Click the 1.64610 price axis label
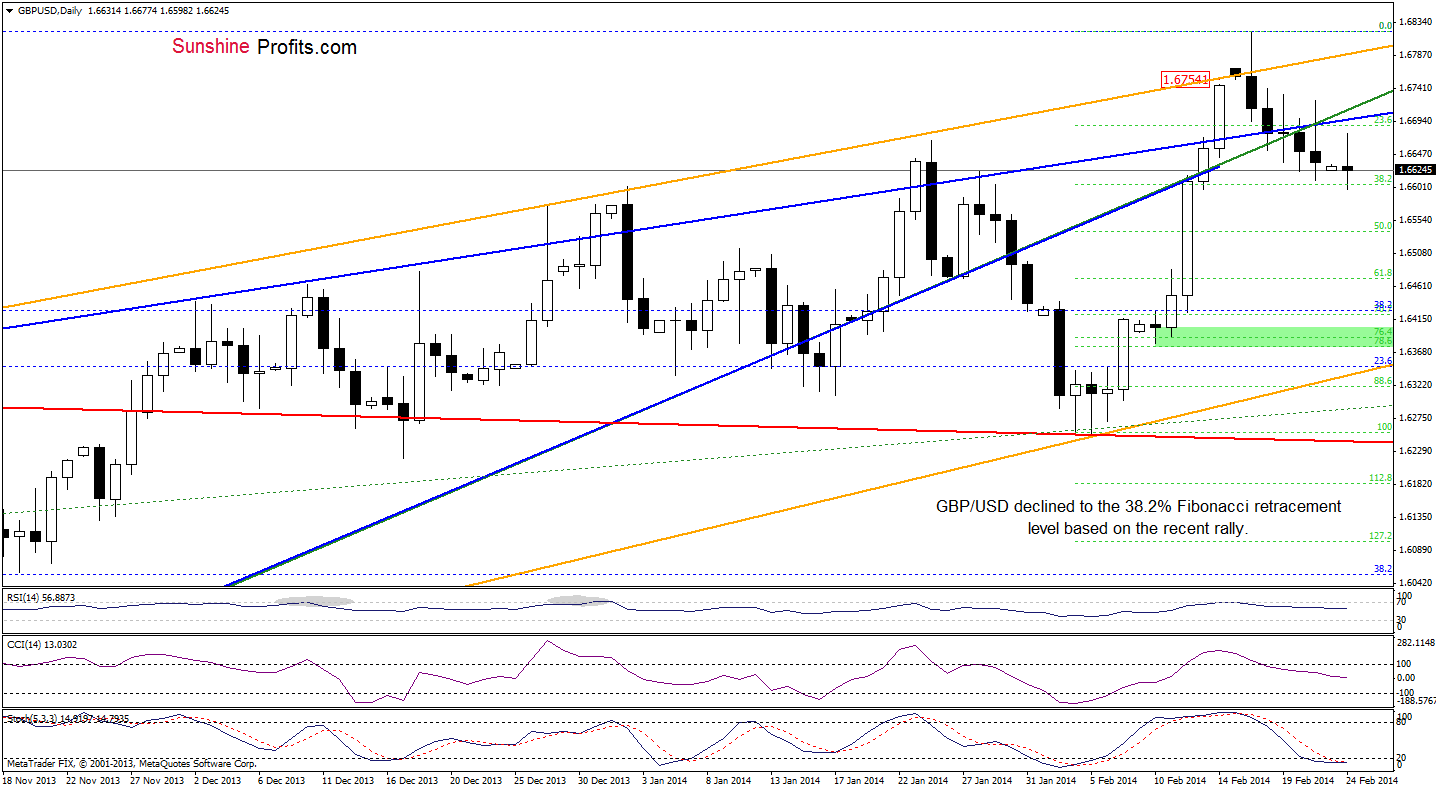This screenshot has width=1436, height=789. 1416,285
